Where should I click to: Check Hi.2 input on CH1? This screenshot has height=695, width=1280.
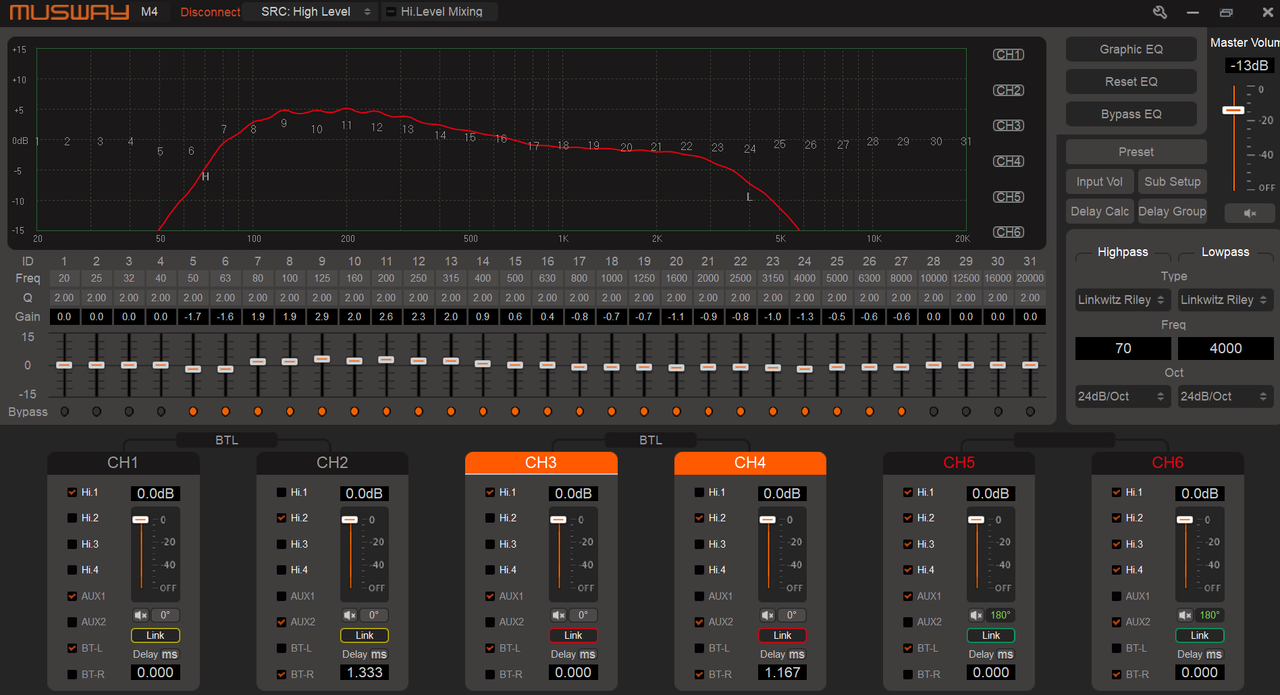pyautogui.click(x=72, y=518)
